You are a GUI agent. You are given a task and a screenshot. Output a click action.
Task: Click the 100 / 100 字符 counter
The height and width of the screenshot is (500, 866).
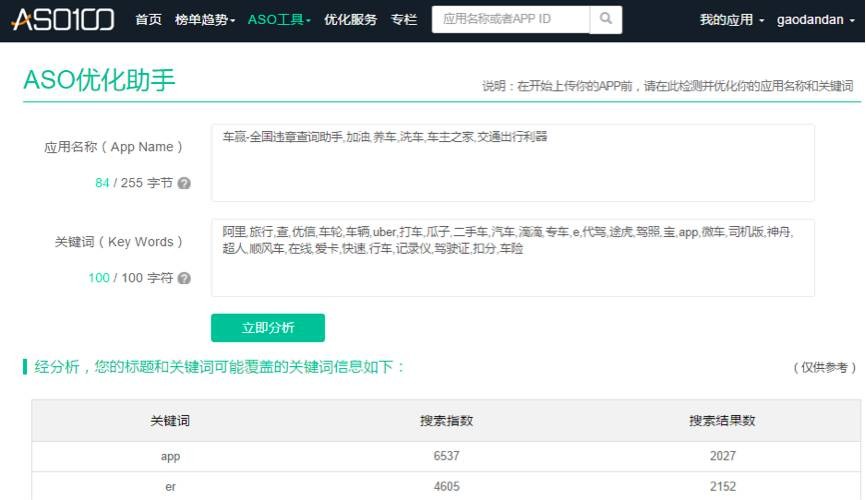coord(130,278)
